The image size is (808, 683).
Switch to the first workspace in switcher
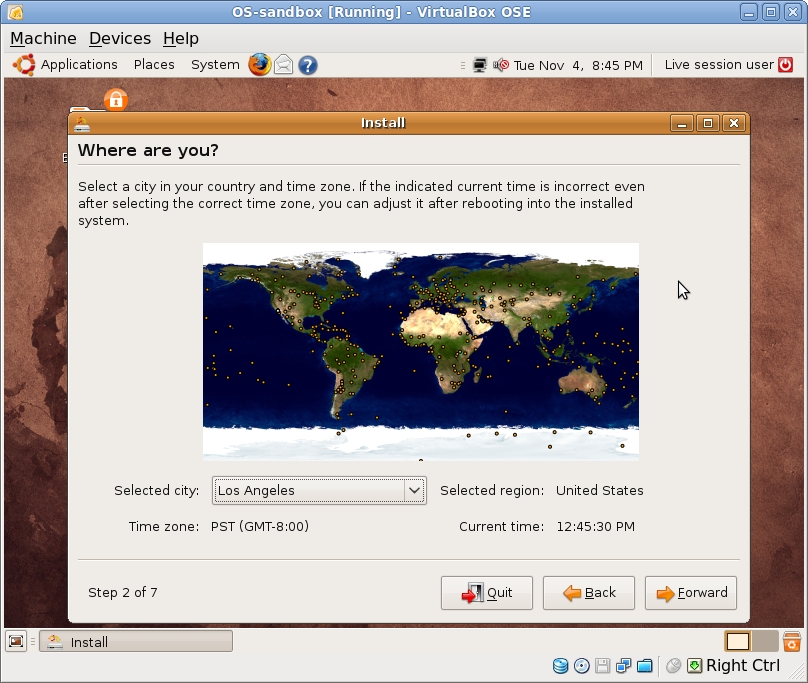pyautogui.click(x=738, y=642)
